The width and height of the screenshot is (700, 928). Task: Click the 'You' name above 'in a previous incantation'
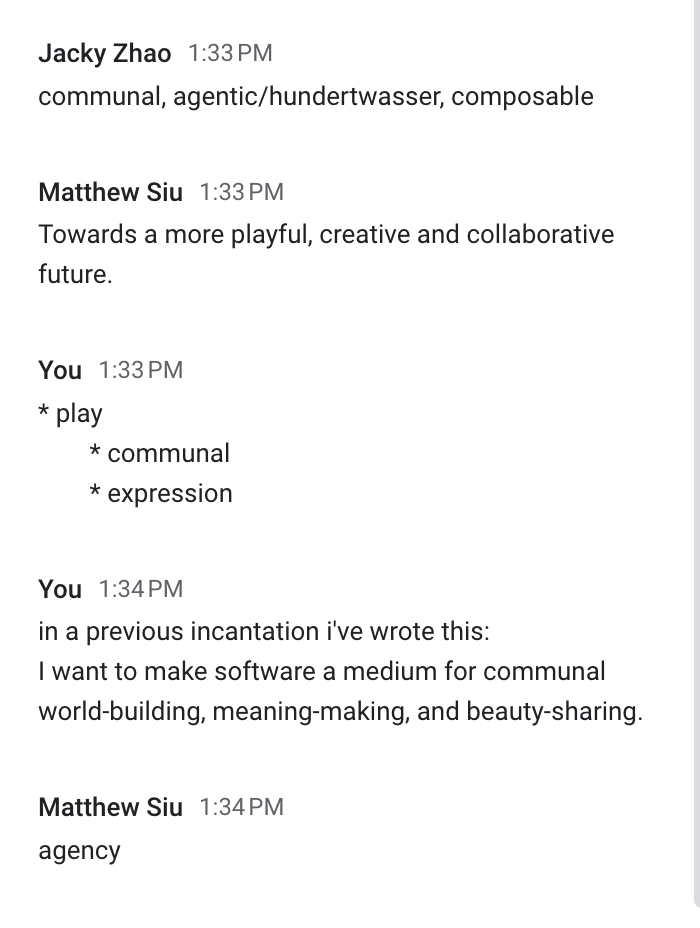[60, 589]
